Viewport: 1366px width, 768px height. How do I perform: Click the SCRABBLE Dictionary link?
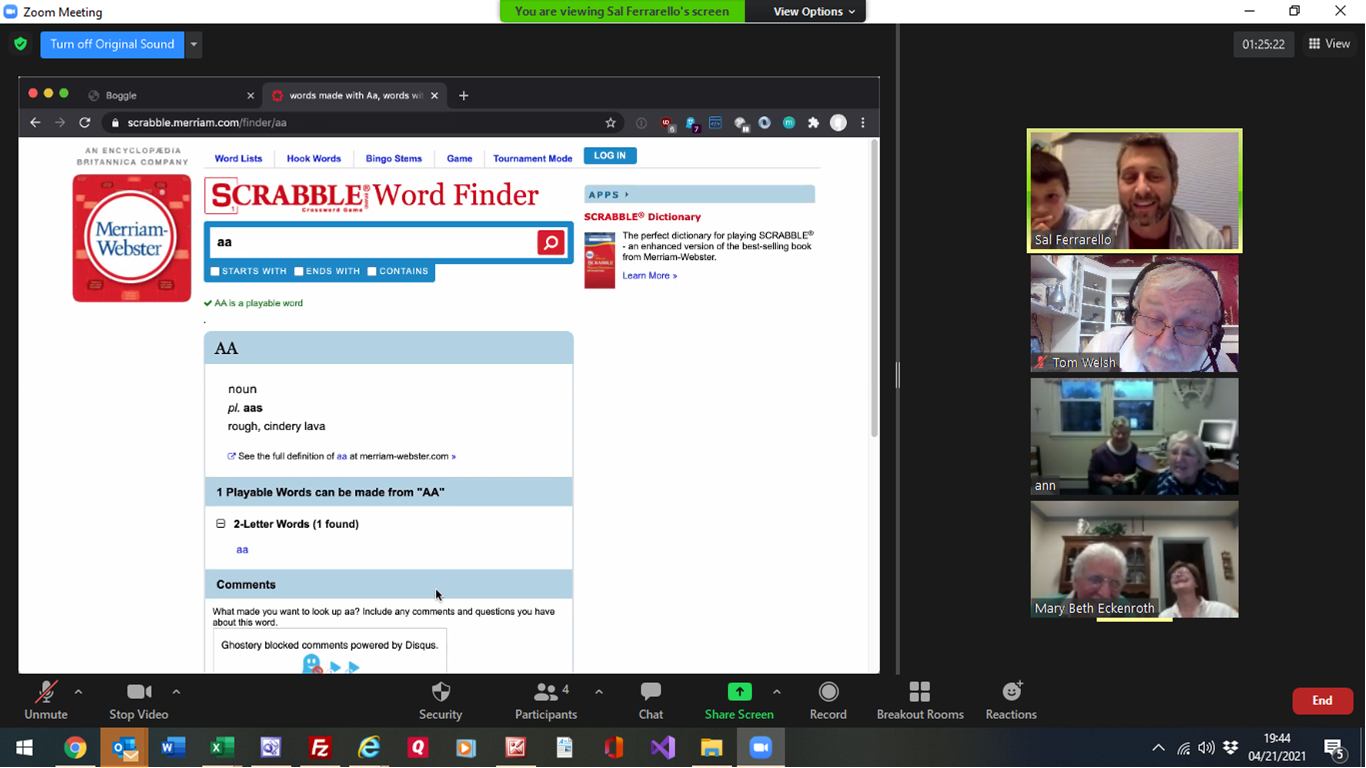pos(642,216)
